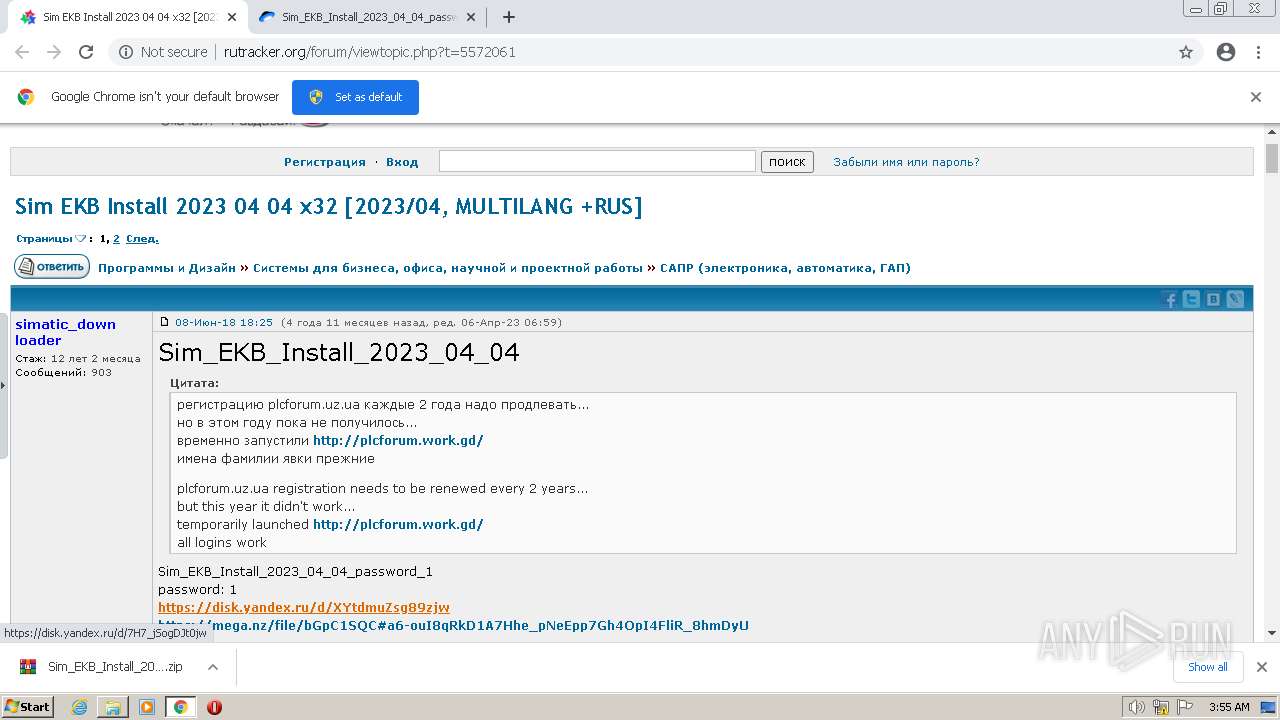Expand the download item options chevron
Image resolution: width=1280 pixels, height=720 pixels.
pyautogui.click(x=212, y=667)
